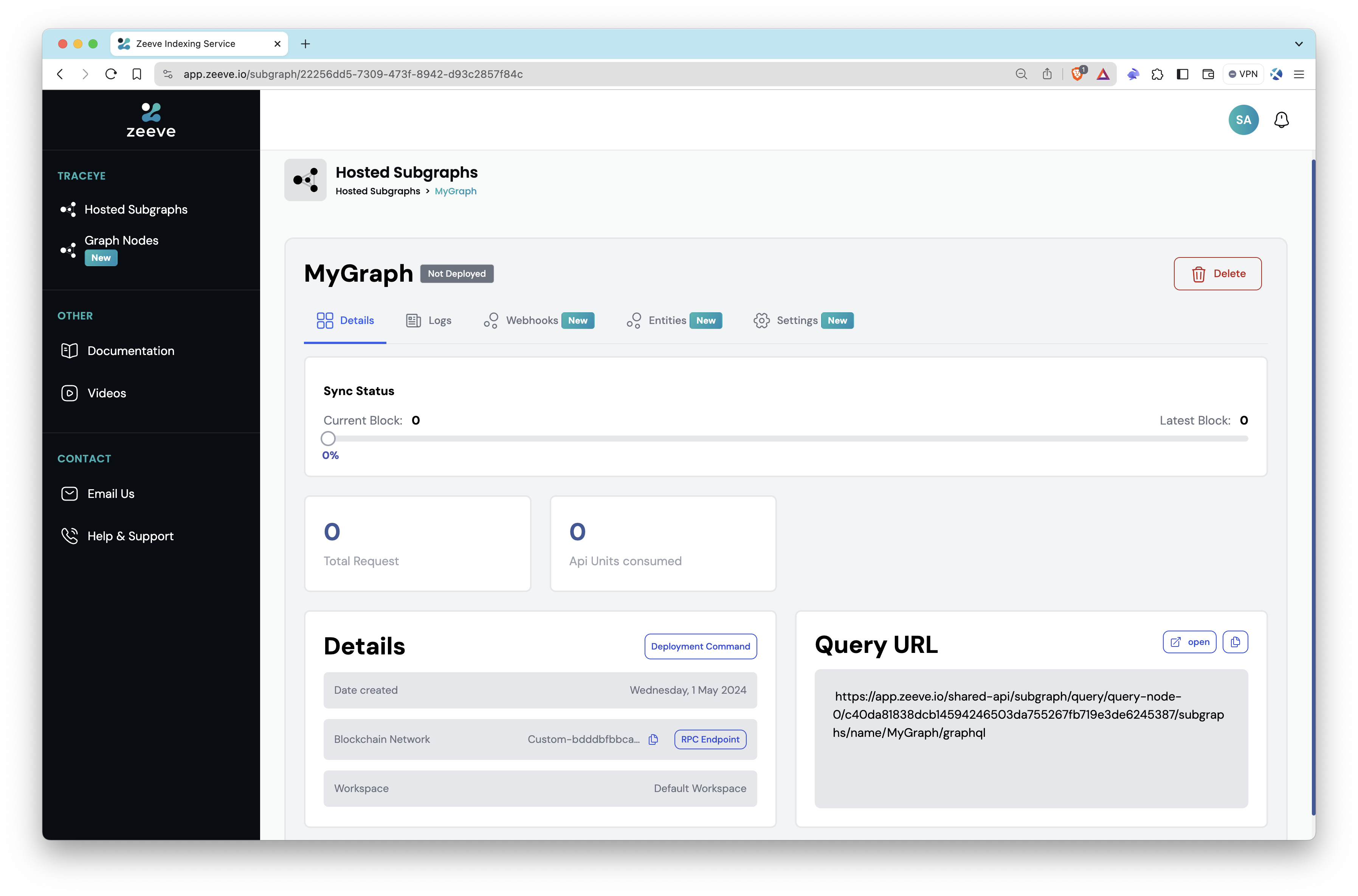Toggle the browser sidebar panel icon
Screen dimensions: 1358x896
[1183, 74]
